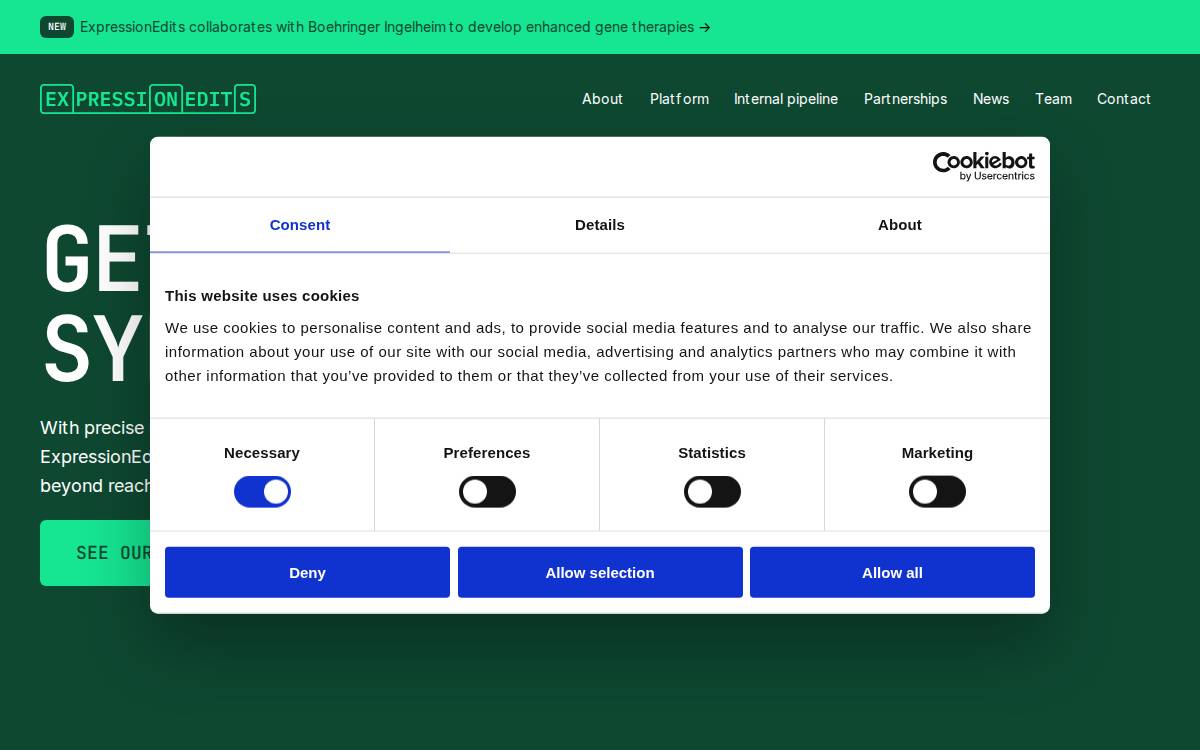Click the Deny button

click(307, 572)
